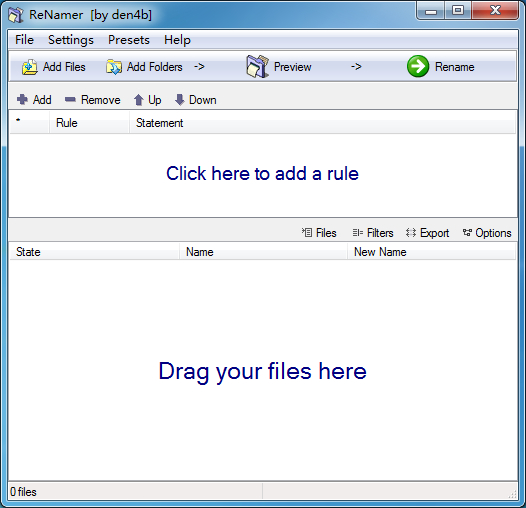Click the Preview folder icon
The image size is (526, 508).
257,66
